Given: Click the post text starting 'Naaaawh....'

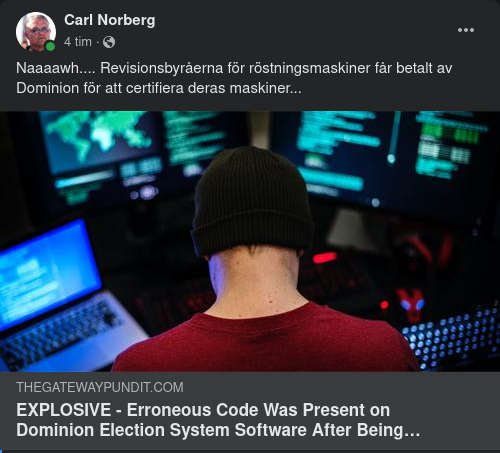Looking at the screenshot, I should tap(234, 78).
